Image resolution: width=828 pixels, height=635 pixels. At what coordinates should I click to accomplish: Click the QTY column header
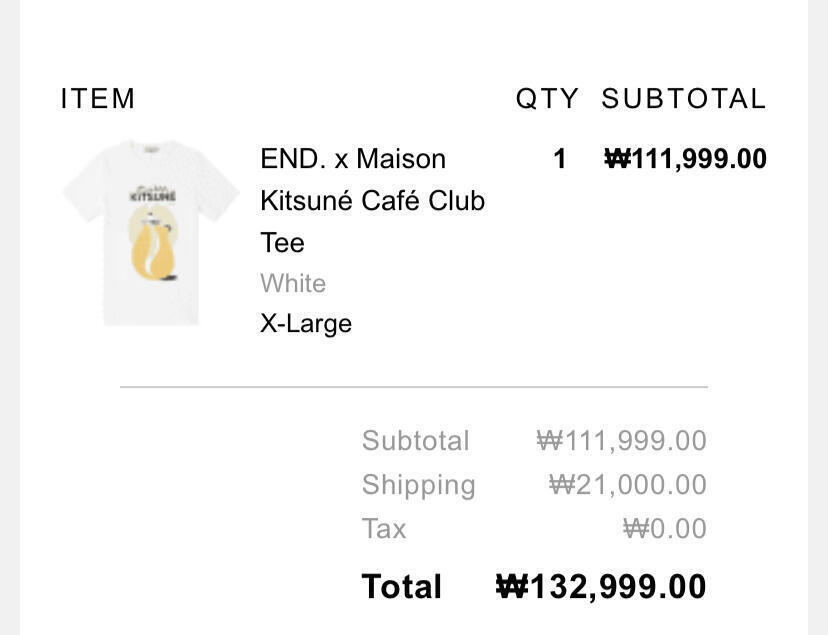[x=547, y=99]
